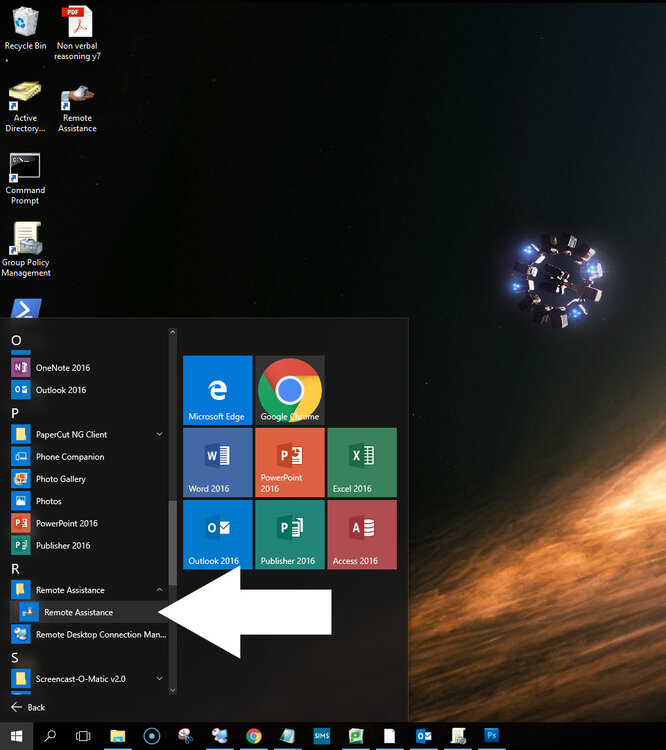Open the SIMS taskbar icon
Image resolution: width=666 pixels, height=750 pixels.
point(322,736)
